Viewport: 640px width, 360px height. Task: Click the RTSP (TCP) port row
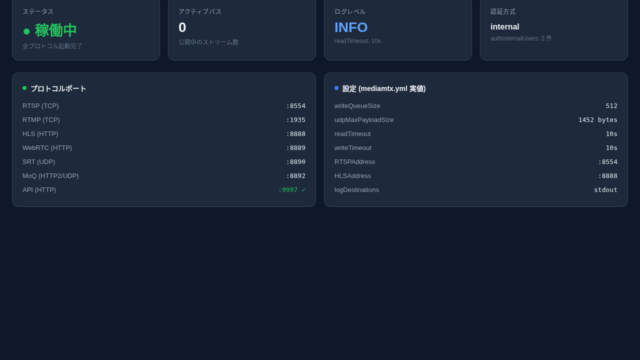click(164, 106)
